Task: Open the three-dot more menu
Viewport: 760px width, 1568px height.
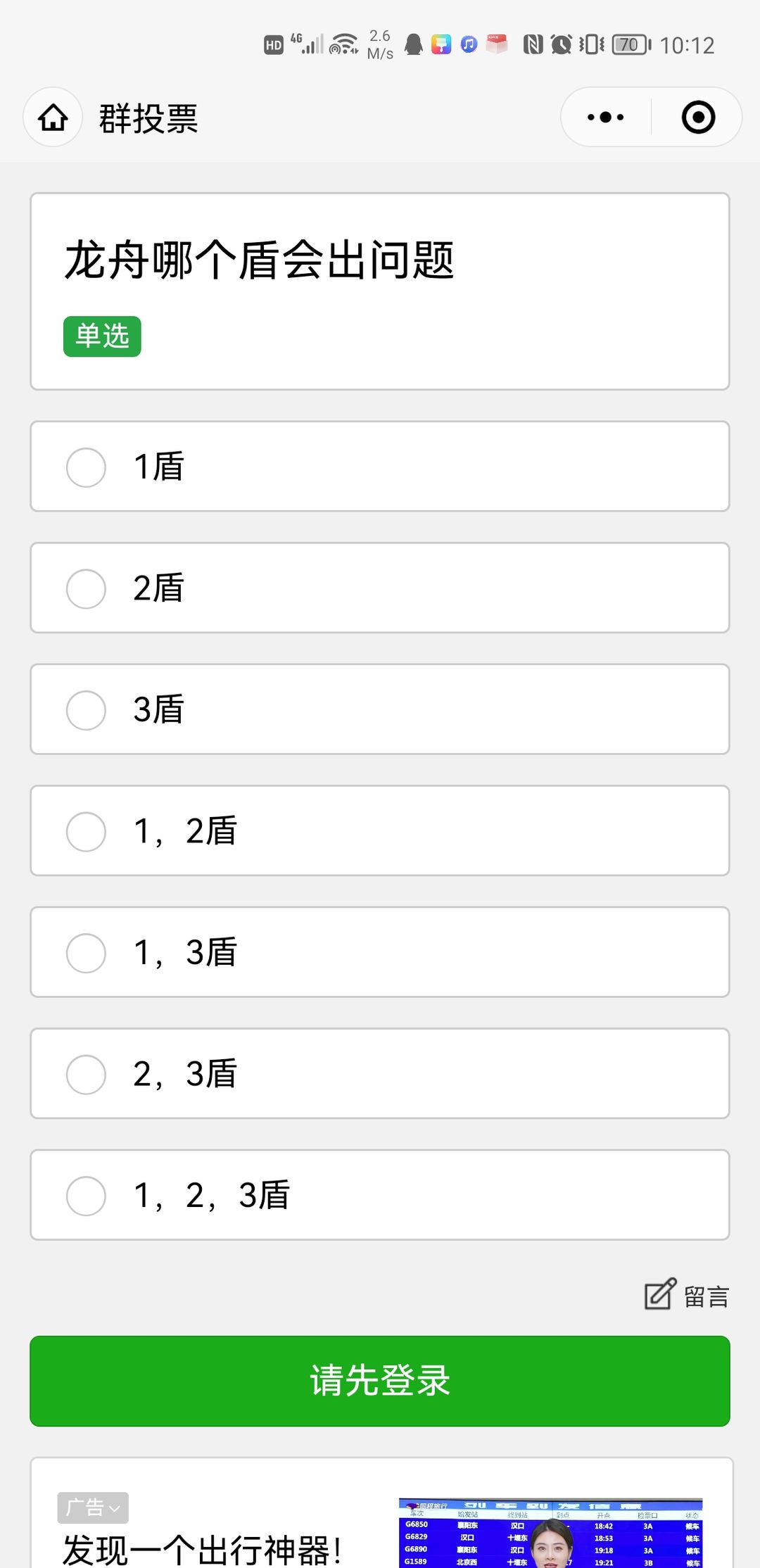Action: coord(606,118)
